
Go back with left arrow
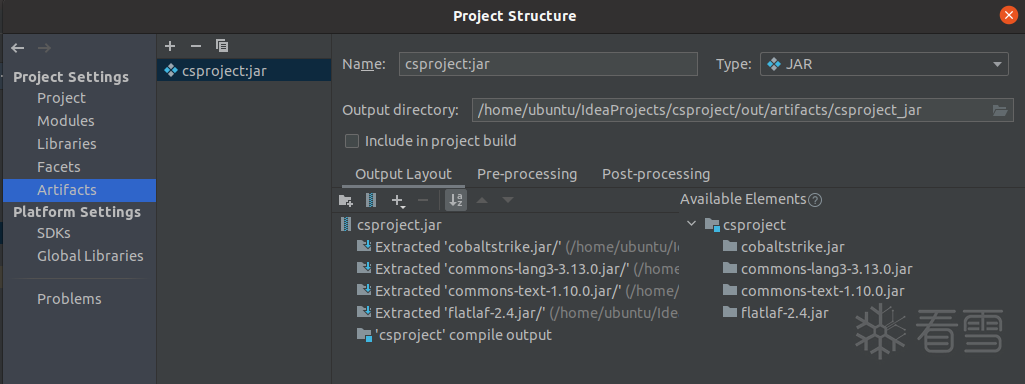tap(18, 48)
